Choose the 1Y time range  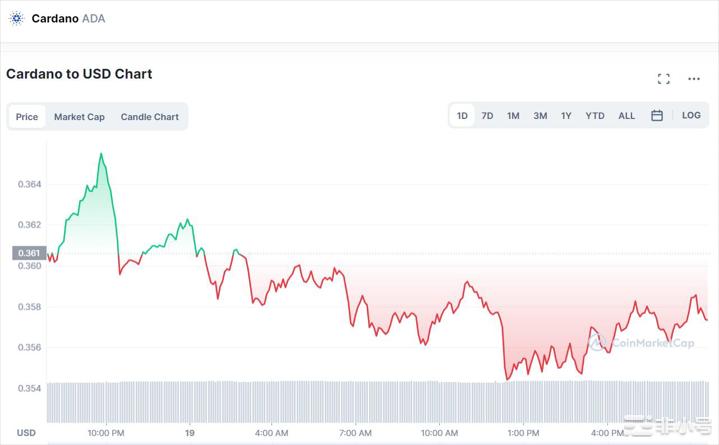[x=566, y=116]
